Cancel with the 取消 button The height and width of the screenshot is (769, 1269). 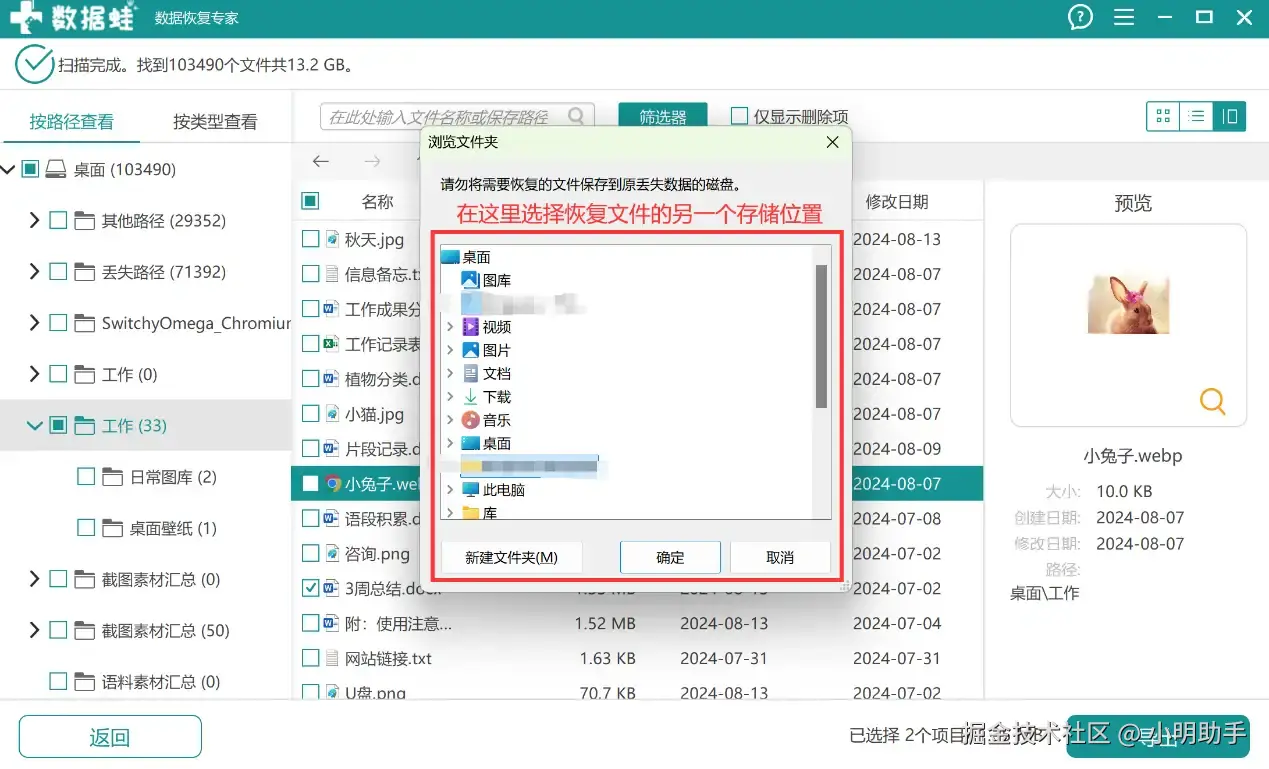(x=780, y=557)
